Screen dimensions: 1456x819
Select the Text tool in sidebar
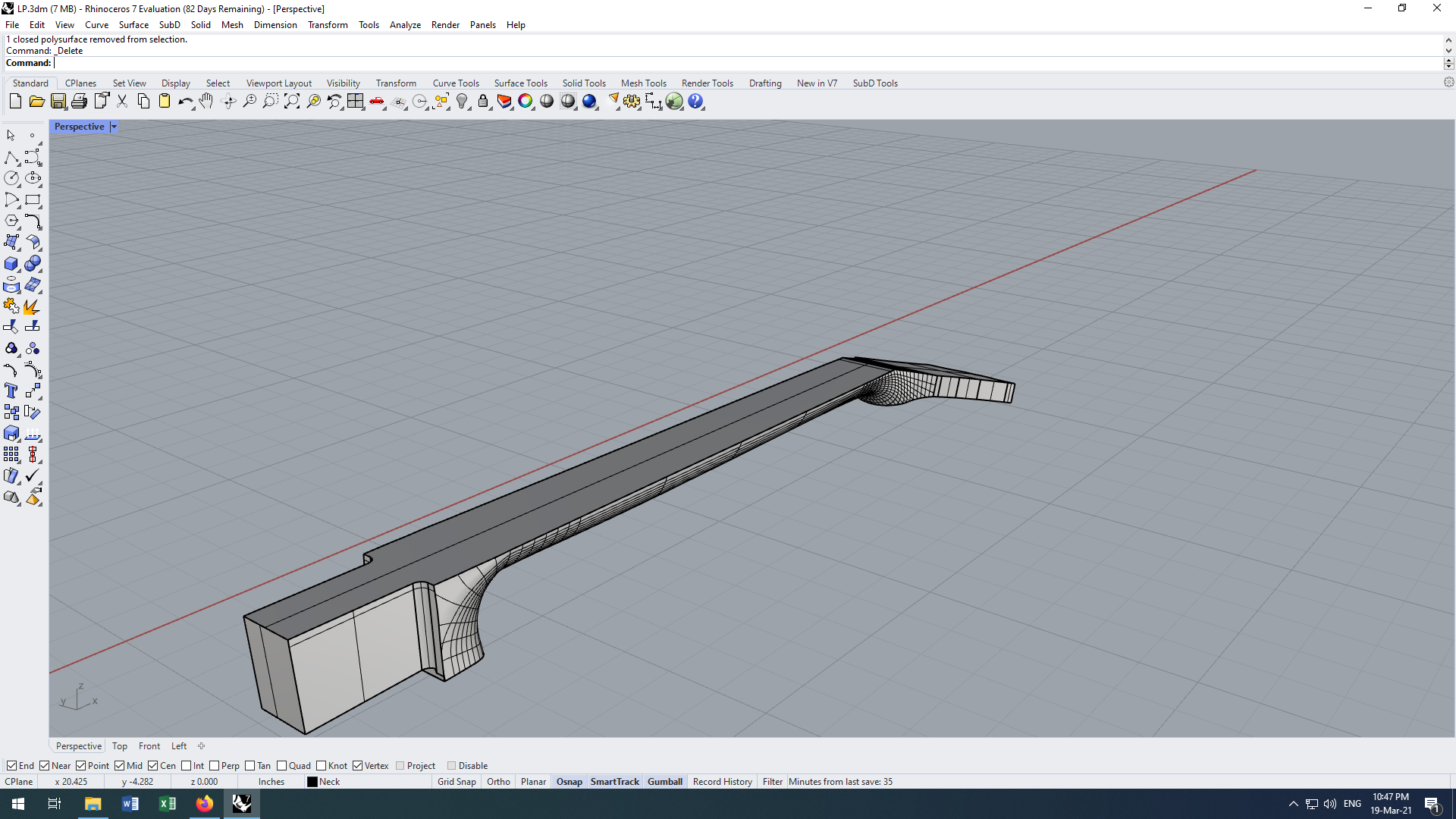(x=11, y=391)
